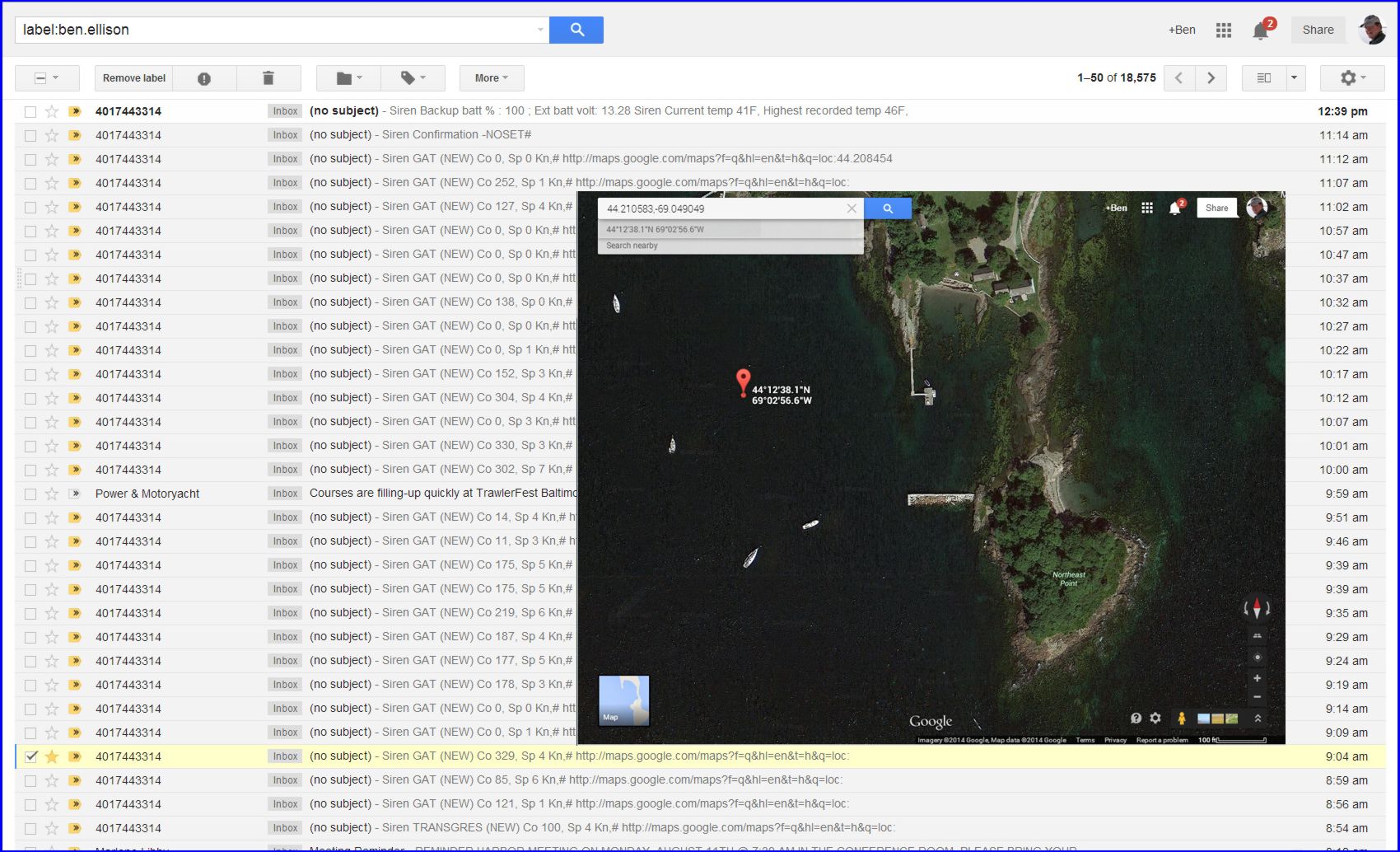Zoom out on the map with minus
The width and height of the screenshot is (1400, 852).
[x=1257, y=697]
